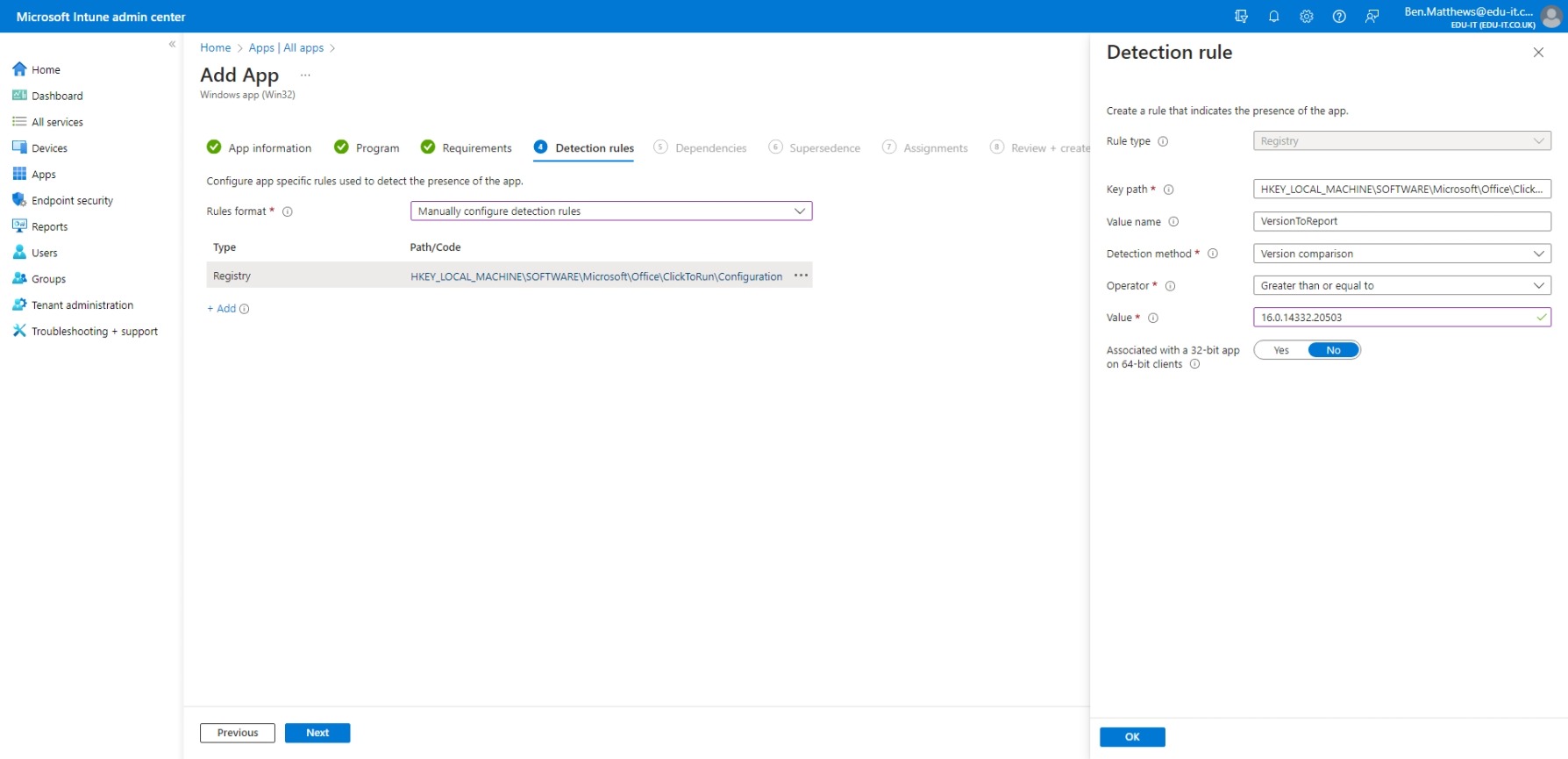Open the Rules format dropdown
The width and height of the screenshot is (1568, 759).
pos(611,211)
